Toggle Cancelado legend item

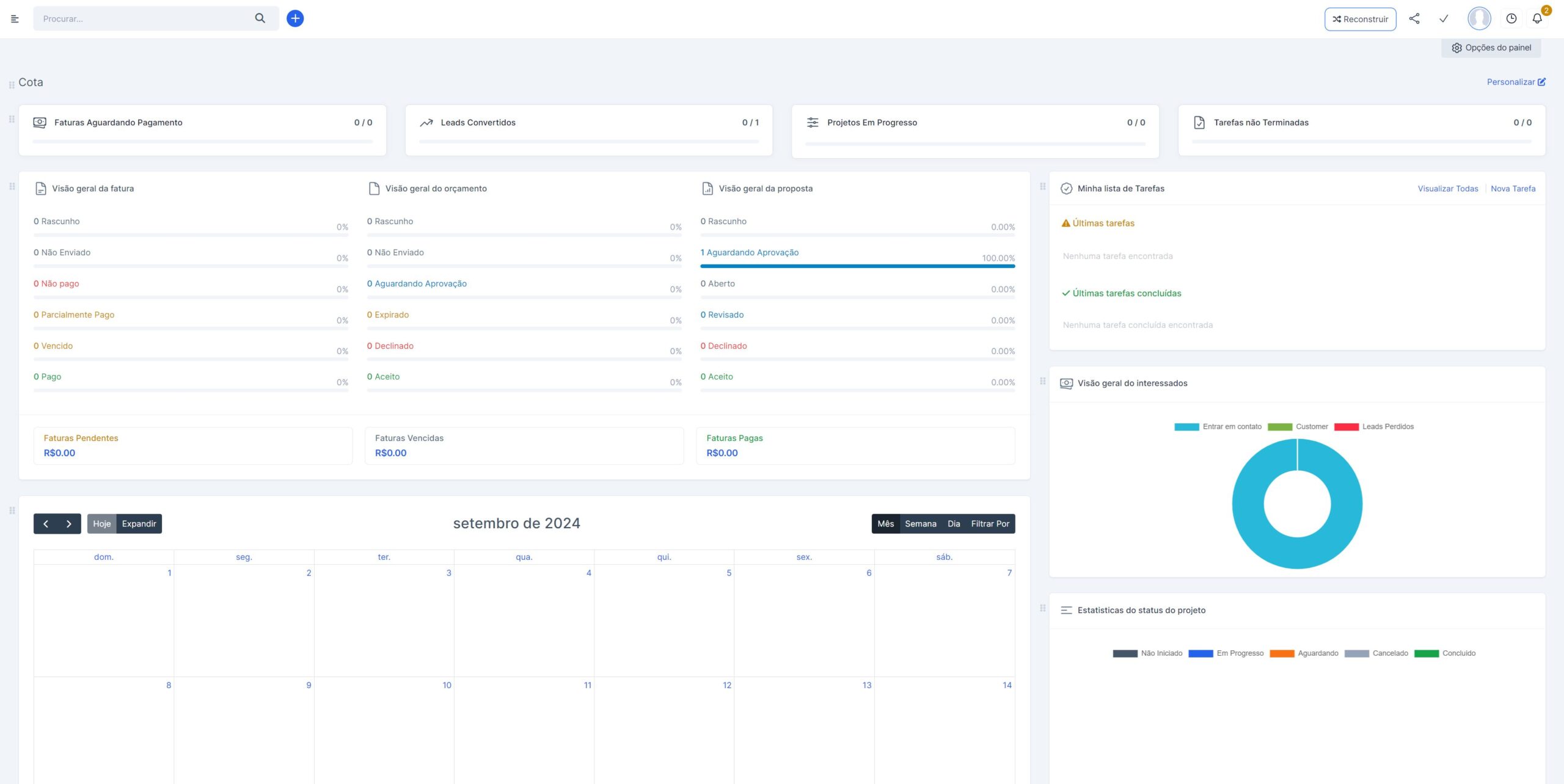pos(1376,653)
